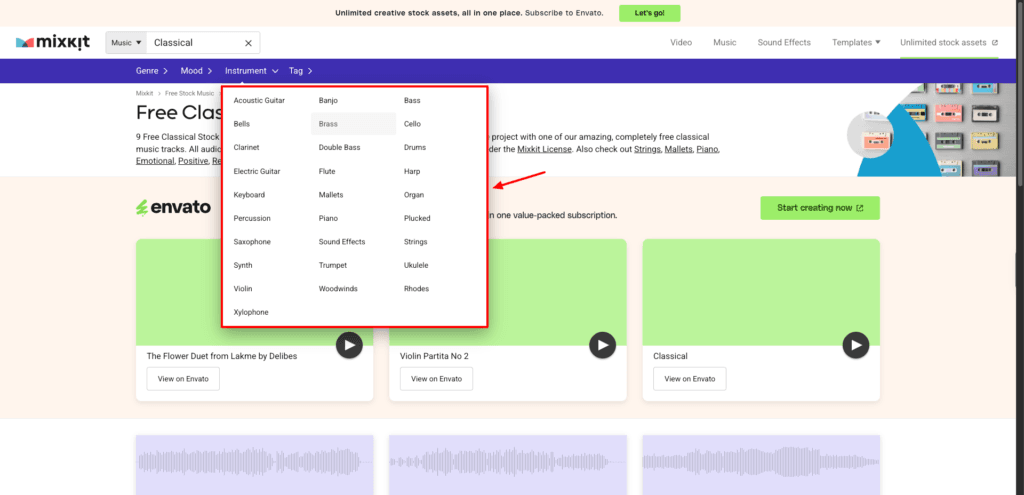Open the Emotional mood link
The height and width of the screenshot is (495, 1024).
pos(155,161)
